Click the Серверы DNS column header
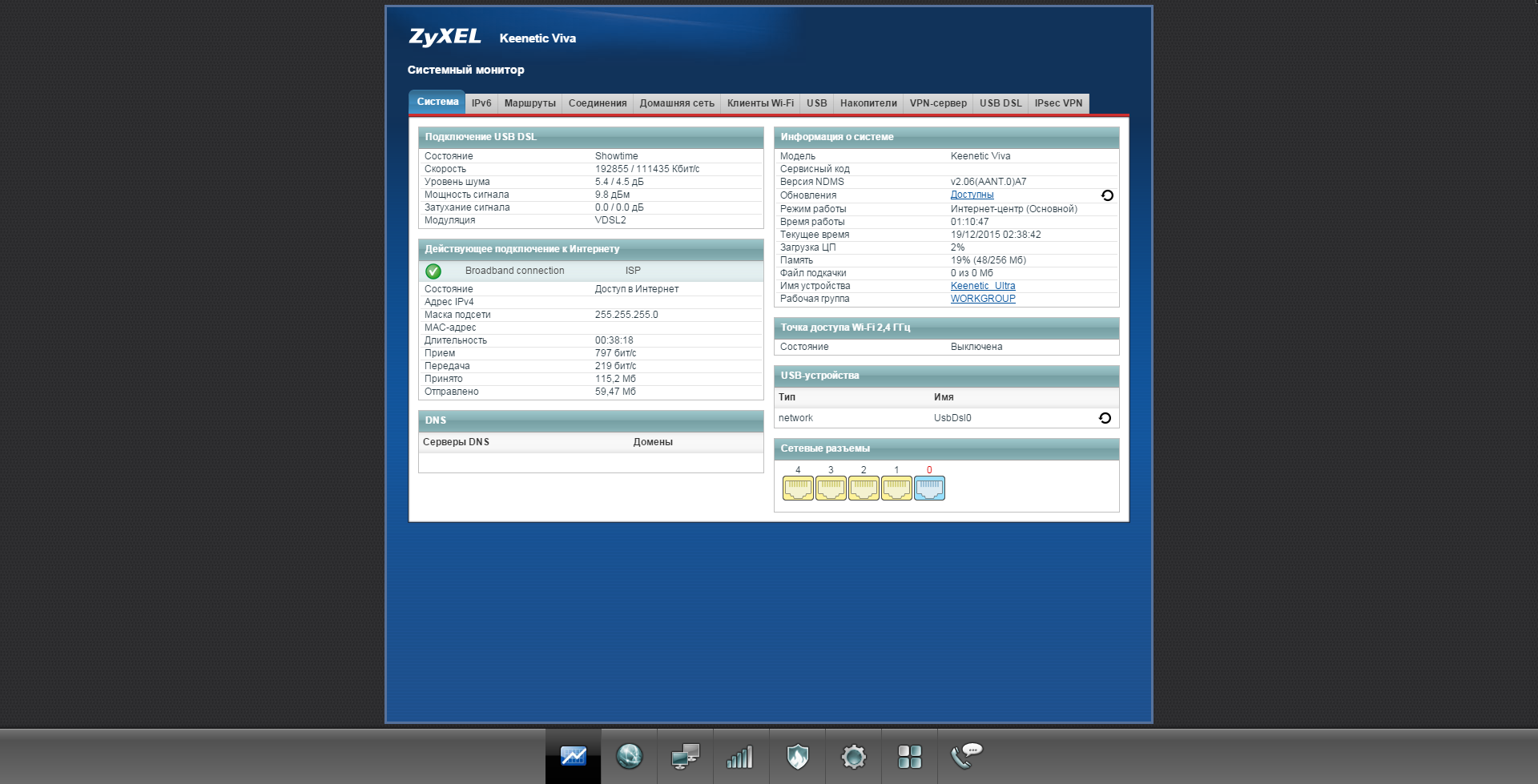1538x784 pixels. coord(456,442)
